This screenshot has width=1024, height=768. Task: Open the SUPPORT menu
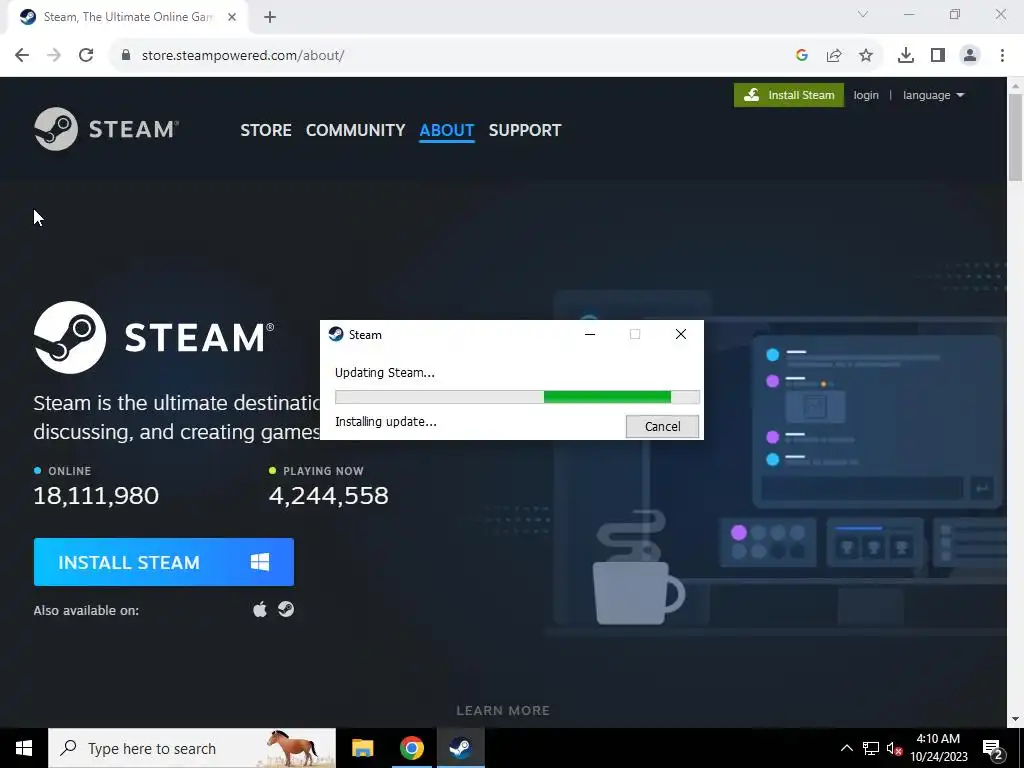(525, 130)
